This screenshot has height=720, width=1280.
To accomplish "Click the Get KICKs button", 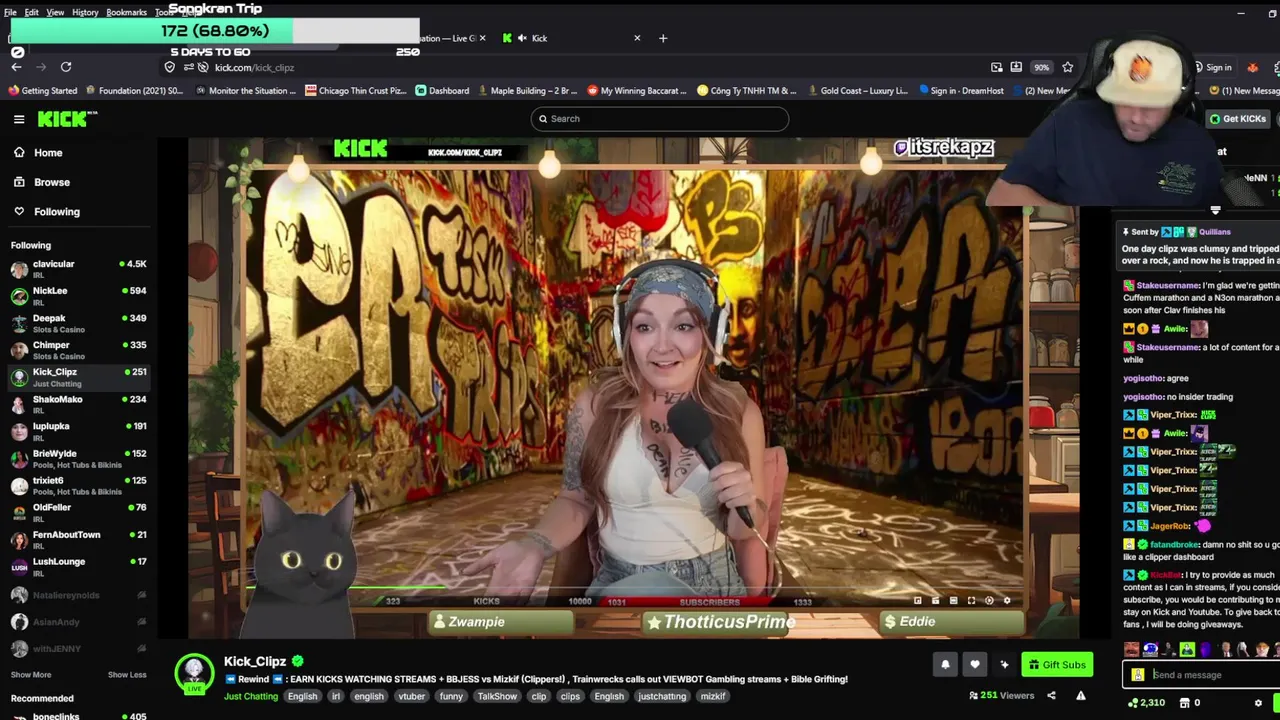I will [x=1237, y=119].
